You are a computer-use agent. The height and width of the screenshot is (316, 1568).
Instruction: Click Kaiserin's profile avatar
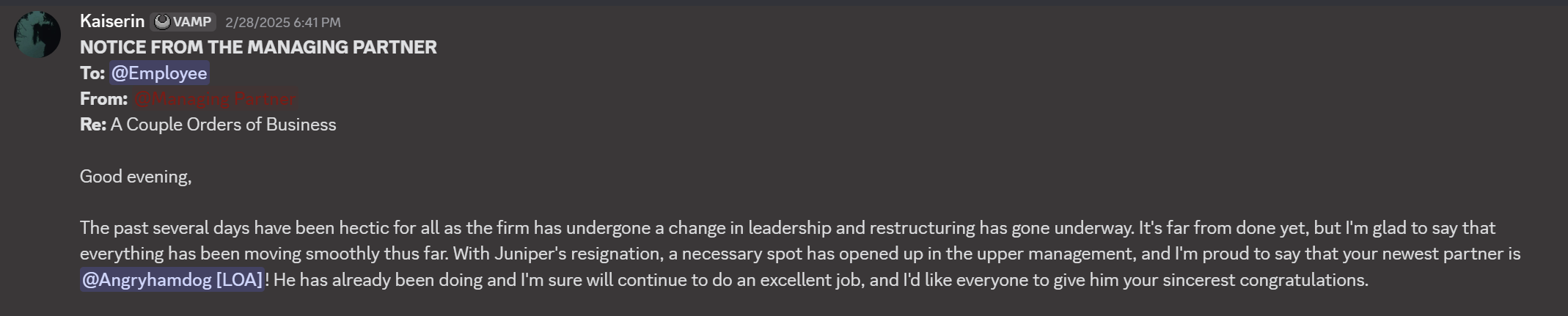[37, 34]
